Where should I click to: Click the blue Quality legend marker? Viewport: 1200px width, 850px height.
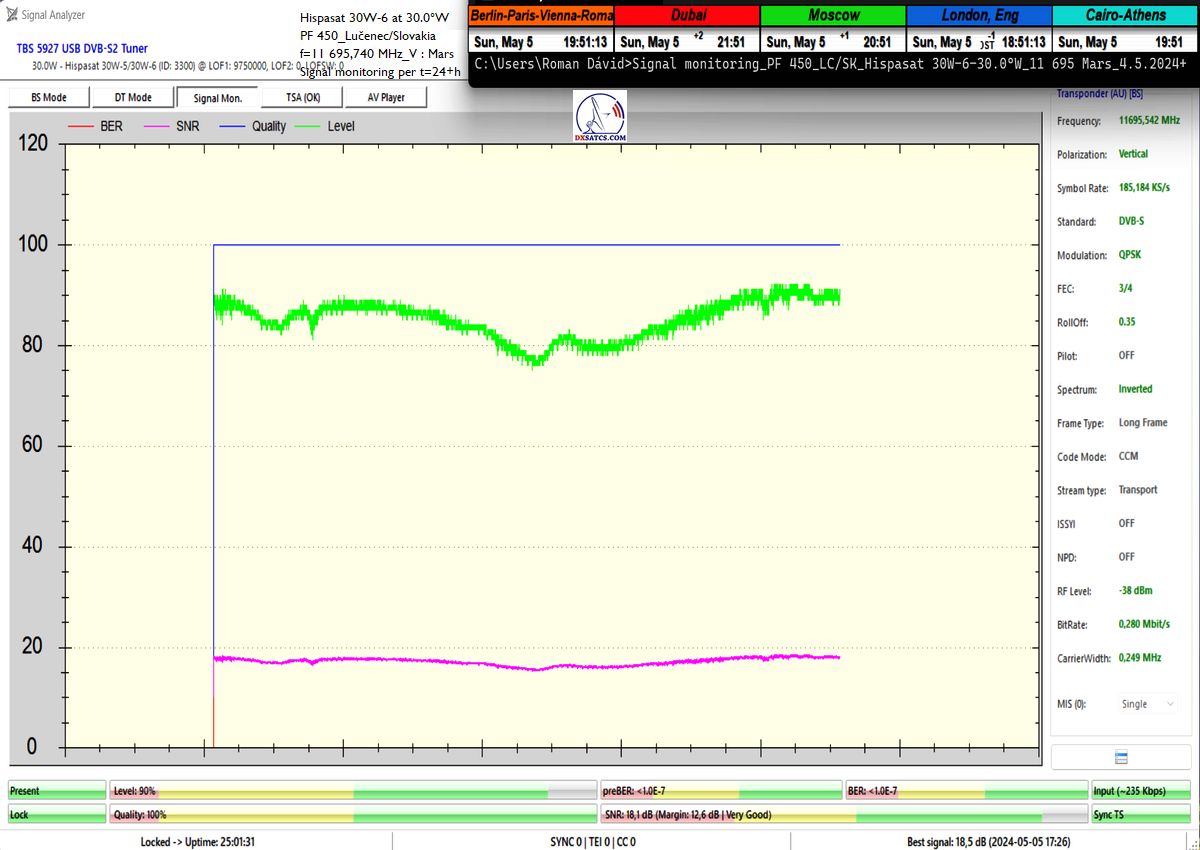pos(232,127)
